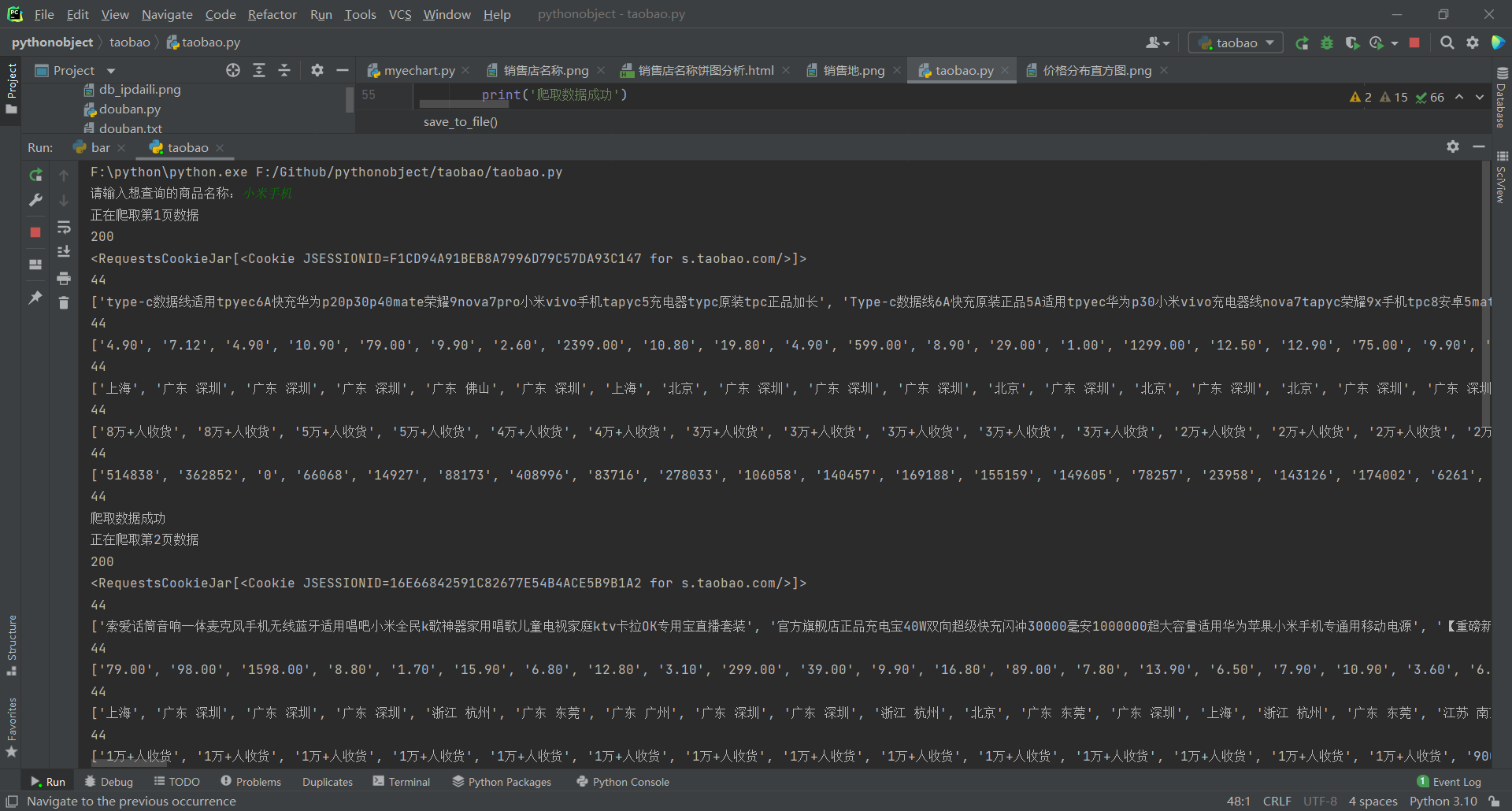Stop process with red square in Run panel
Viewport: 1512px width, 811px height.
pos(35,232)
